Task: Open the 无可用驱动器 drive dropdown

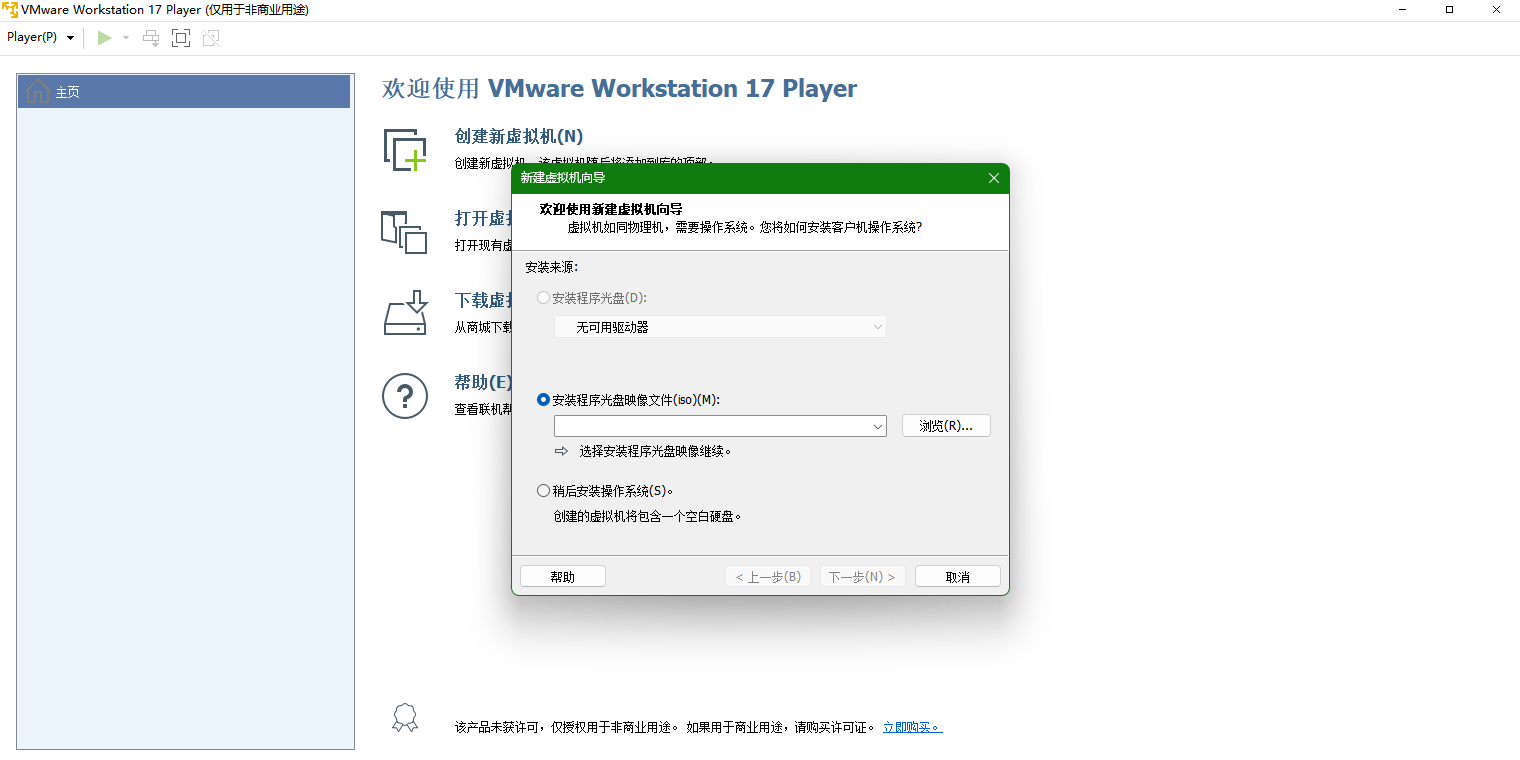Action: [877, 327]
